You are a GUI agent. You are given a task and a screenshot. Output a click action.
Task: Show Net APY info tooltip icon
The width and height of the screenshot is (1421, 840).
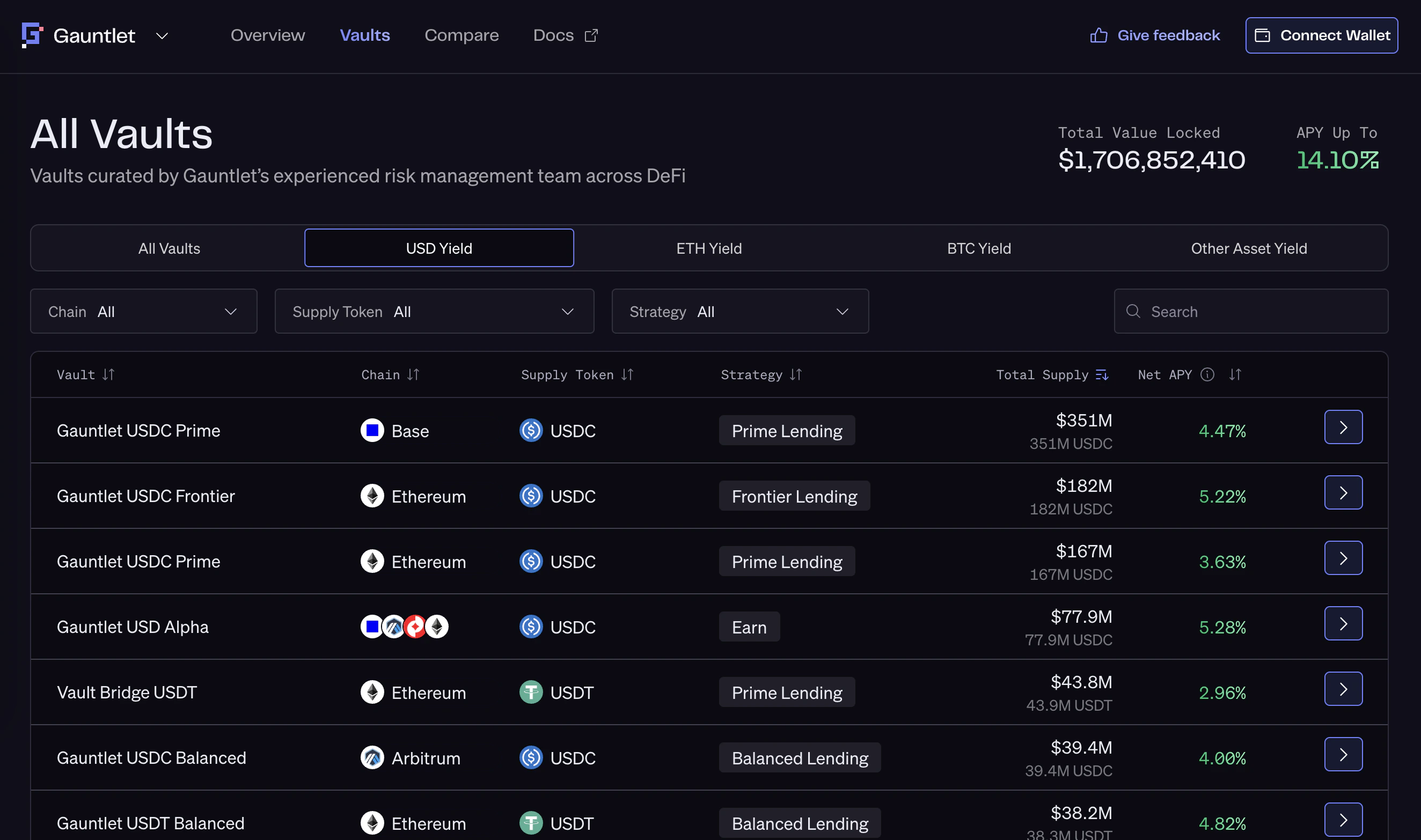1207,374
